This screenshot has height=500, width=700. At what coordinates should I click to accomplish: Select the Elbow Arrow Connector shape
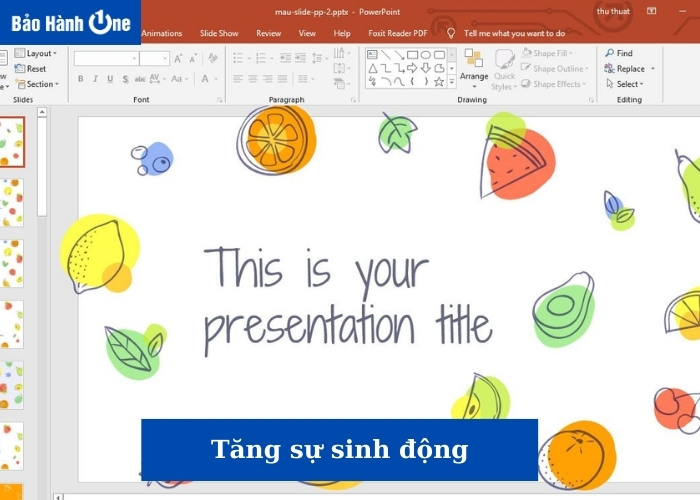(x=399, y=68)
